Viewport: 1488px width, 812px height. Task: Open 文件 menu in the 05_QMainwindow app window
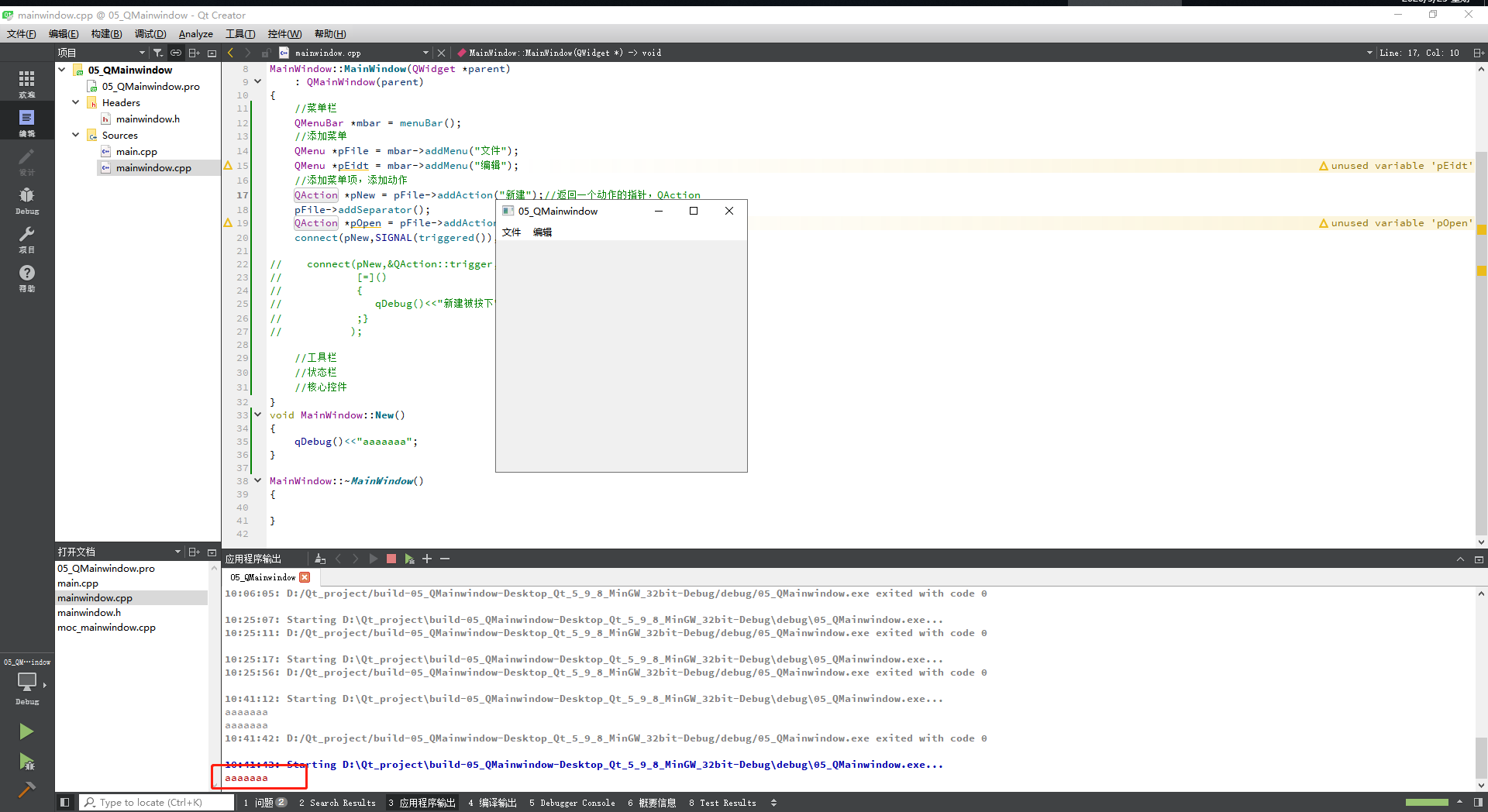coord(511,232)
